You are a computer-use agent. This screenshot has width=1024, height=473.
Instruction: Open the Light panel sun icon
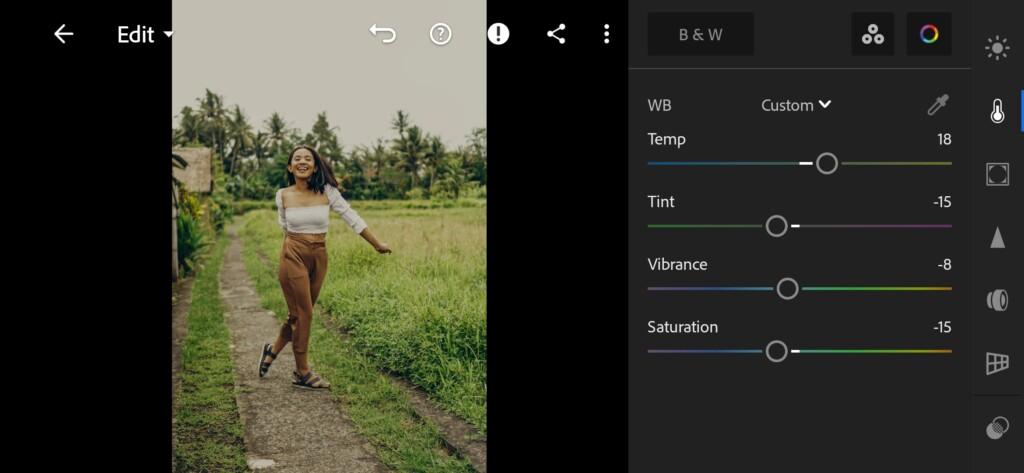[x=997, y=48]
